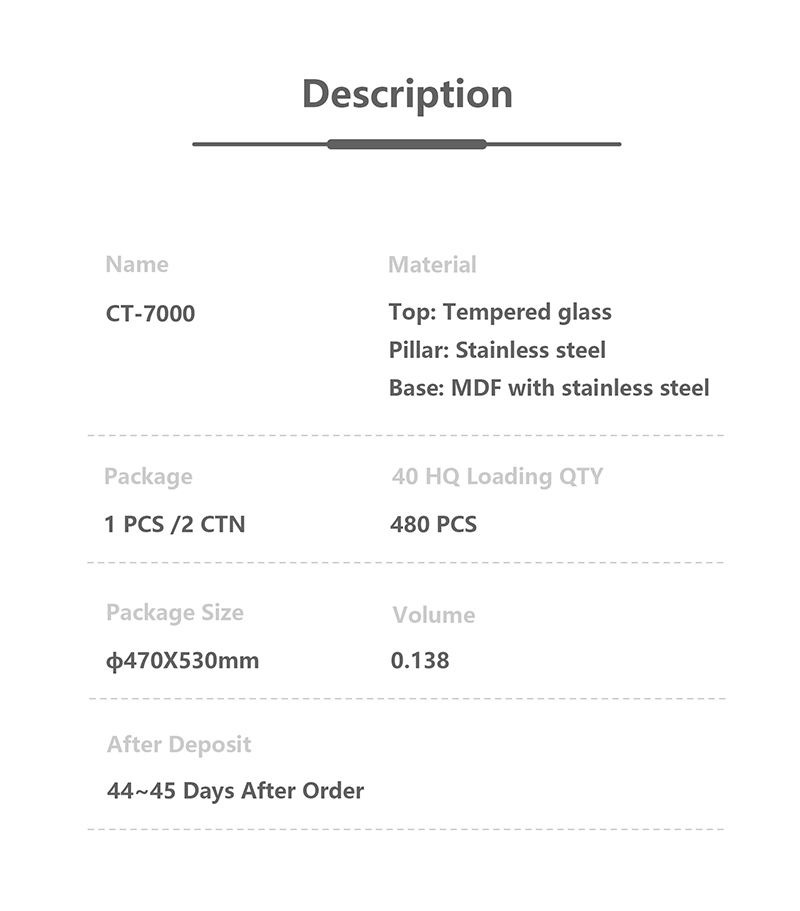
Task: Select the Package label
Action: 148,477
